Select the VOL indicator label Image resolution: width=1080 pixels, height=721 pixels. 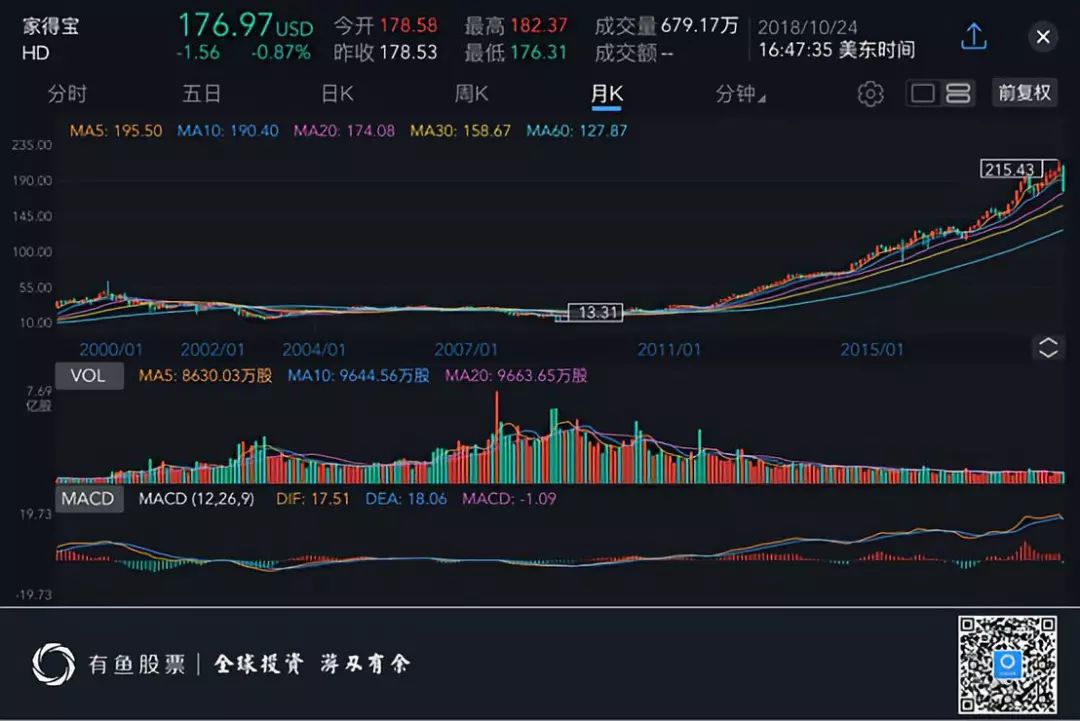point(90,375)
